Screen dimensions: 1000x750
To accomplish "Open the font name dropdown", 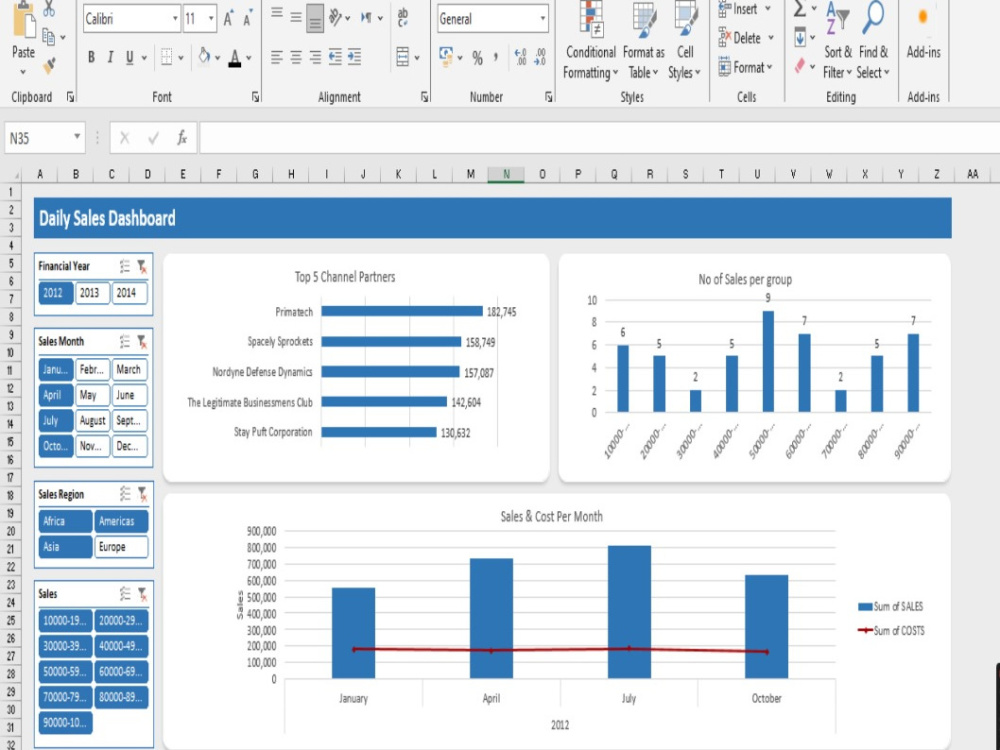I will pyautogui.click(x=177, y=19).
